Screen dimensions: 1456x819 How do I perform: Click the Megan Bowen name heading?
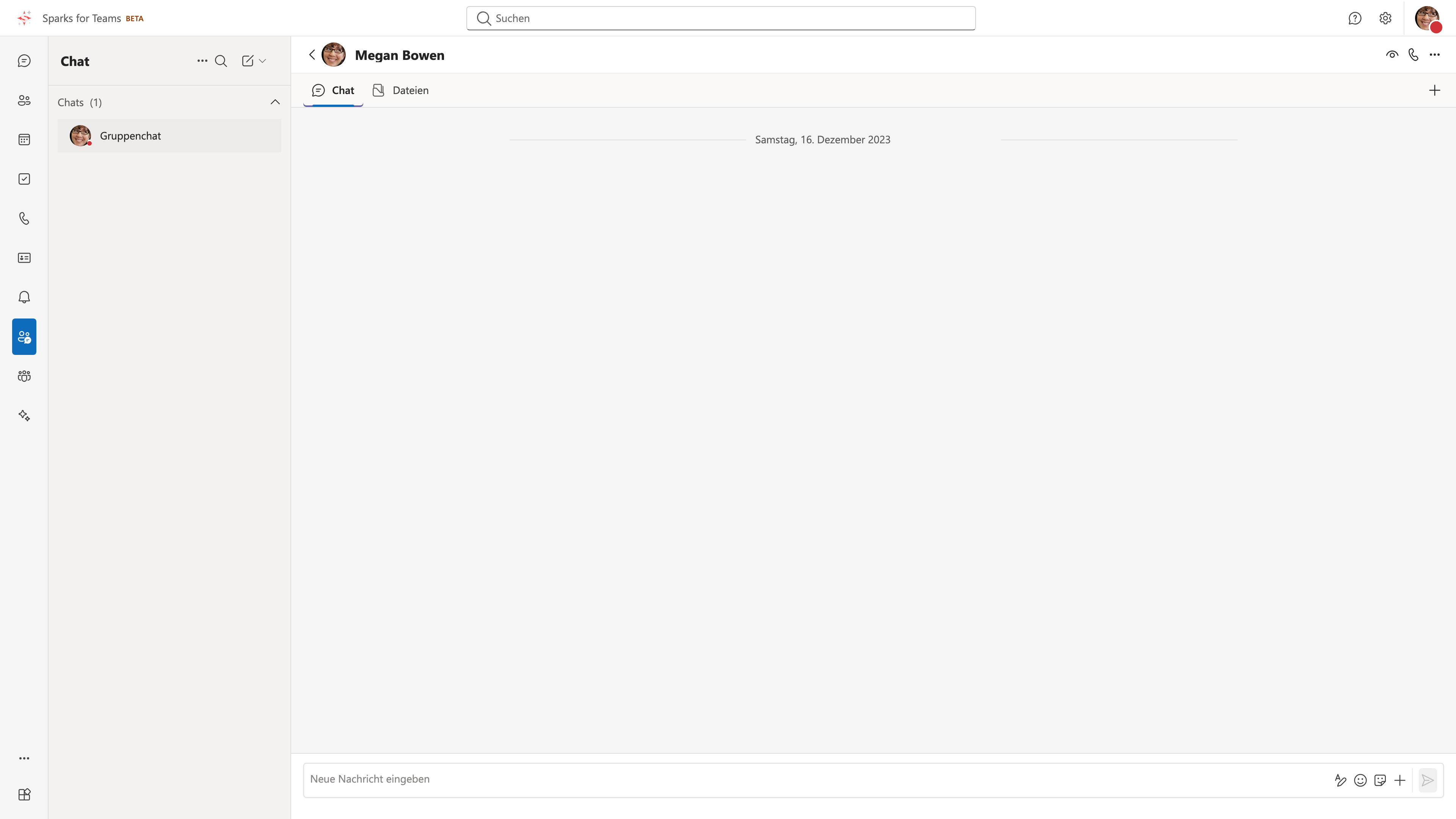[x=400, y=55]
